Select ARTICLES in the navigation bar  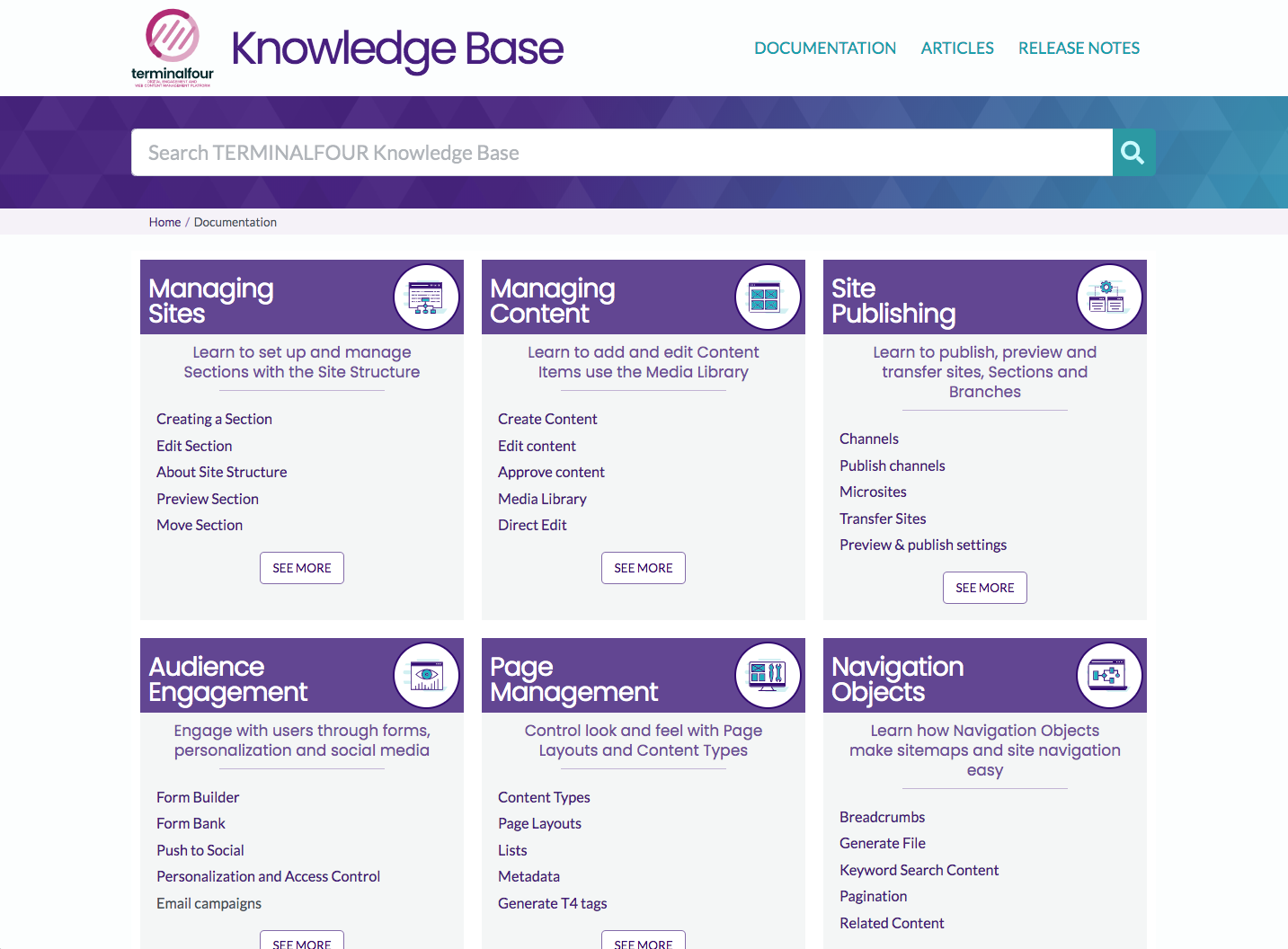tap(956, 48)
